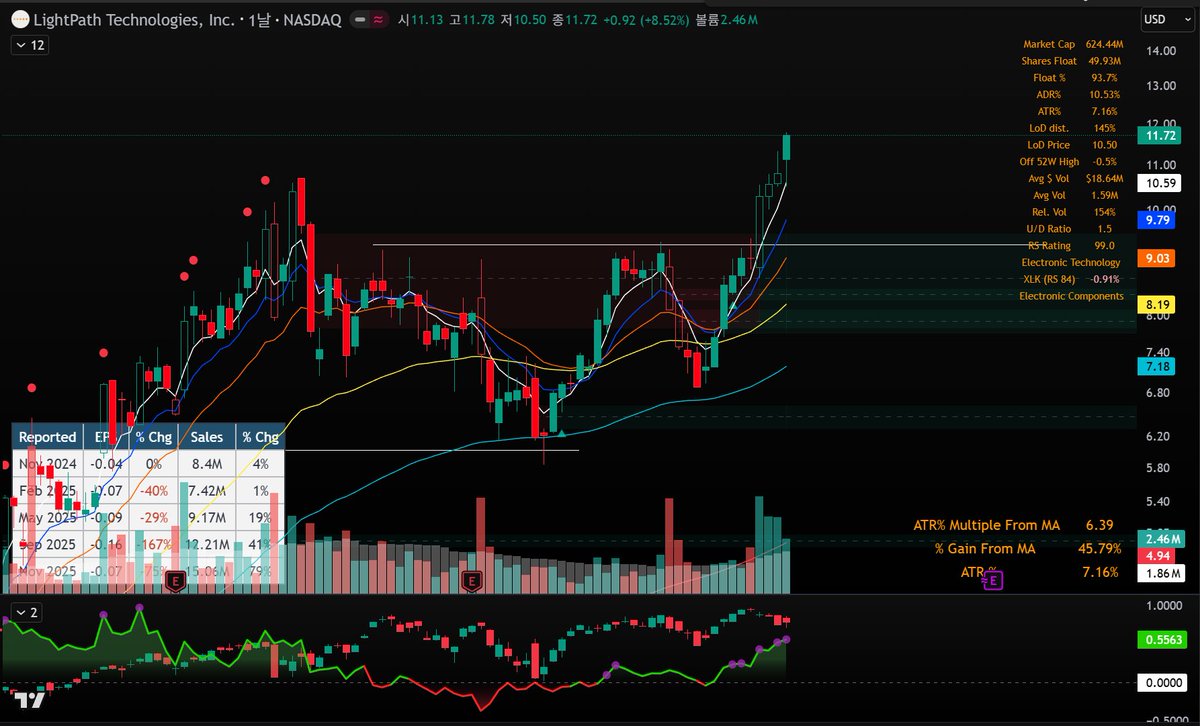Click the Sales column header in earnings table
The height and width of the screenshot is (726, 1200).
(207, 437)
